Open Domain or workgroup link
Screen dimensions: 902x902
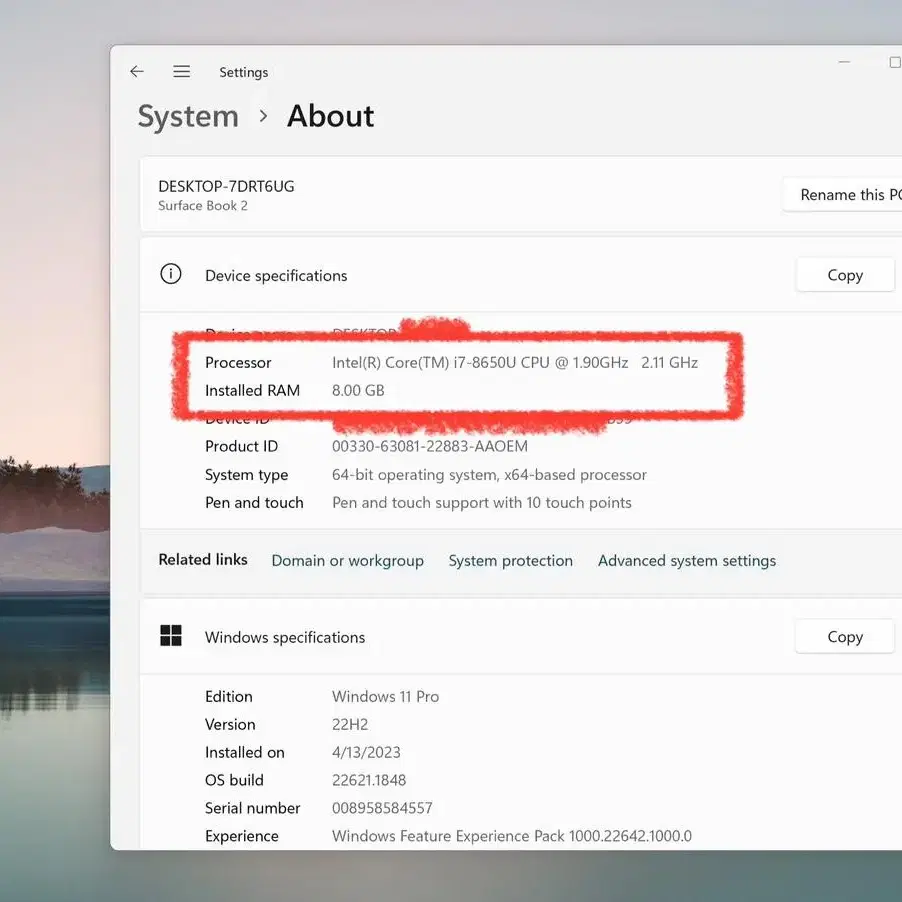pyautogui.click(x=347, y=560)
